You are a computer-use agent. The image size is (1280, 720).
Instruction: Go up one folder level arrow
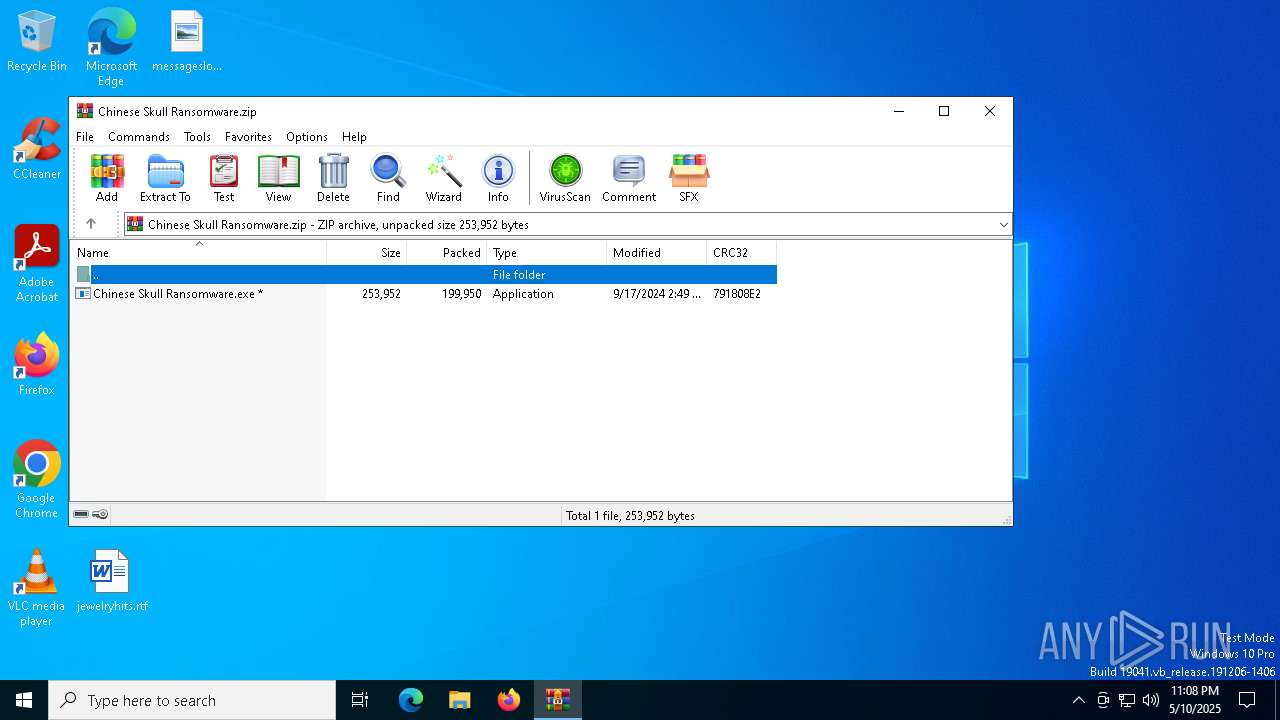pyautogui.click(x=91, y=224)
